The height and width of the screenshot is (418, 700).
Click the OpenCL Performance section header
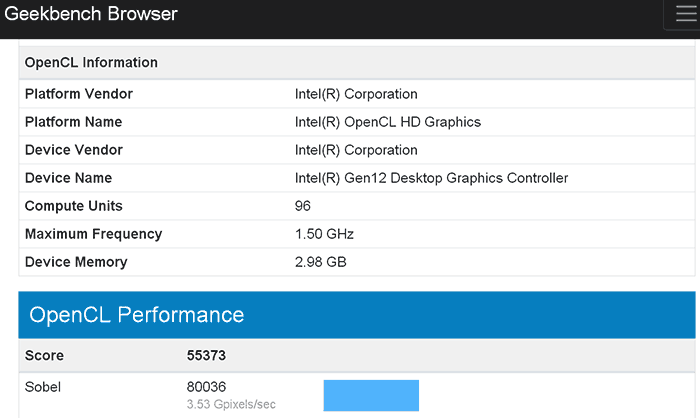click(x=357, y=315)
